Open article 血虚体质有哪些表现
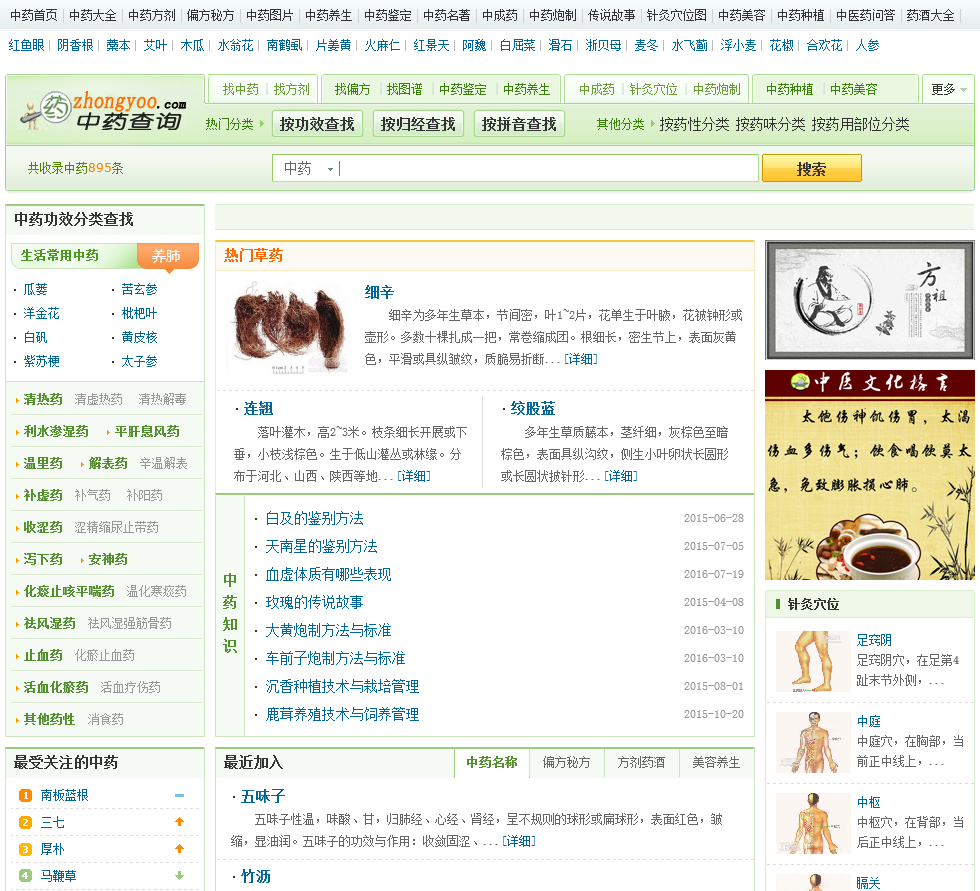 (x=328, y=574)
